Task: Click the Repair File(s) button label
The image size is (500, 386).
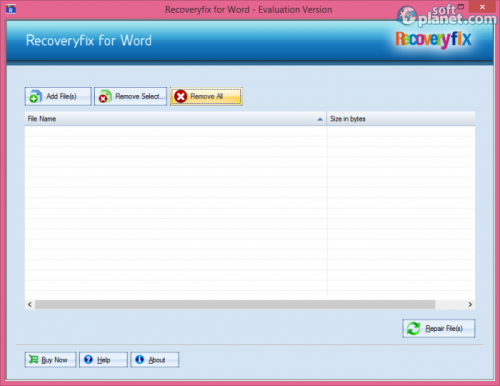Action: [x=444, y=329]
